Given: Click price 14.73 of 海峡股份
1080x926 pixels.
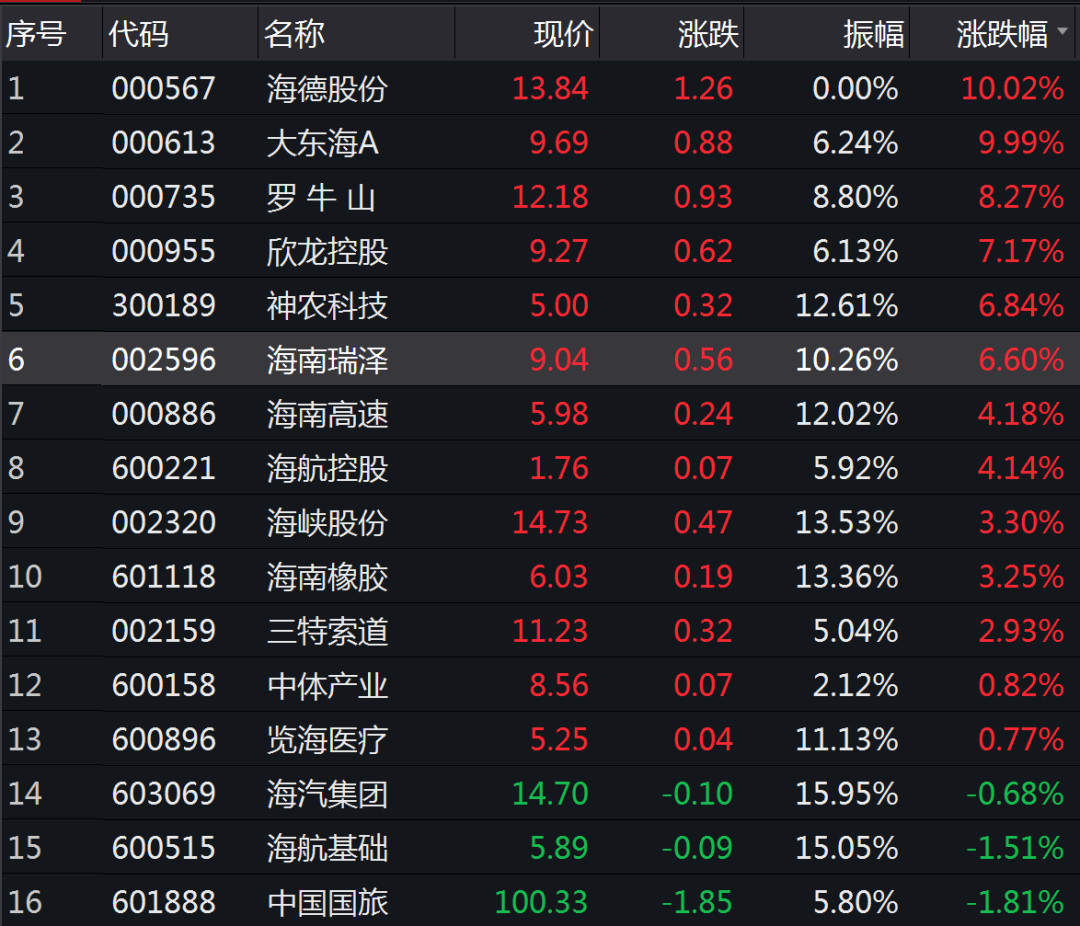Looking at the screenshot, I should [550, 523].
